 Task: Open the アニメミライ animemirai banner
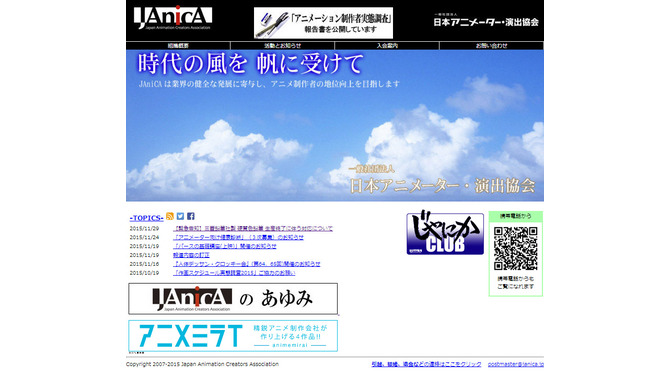[x=233, y=336]
